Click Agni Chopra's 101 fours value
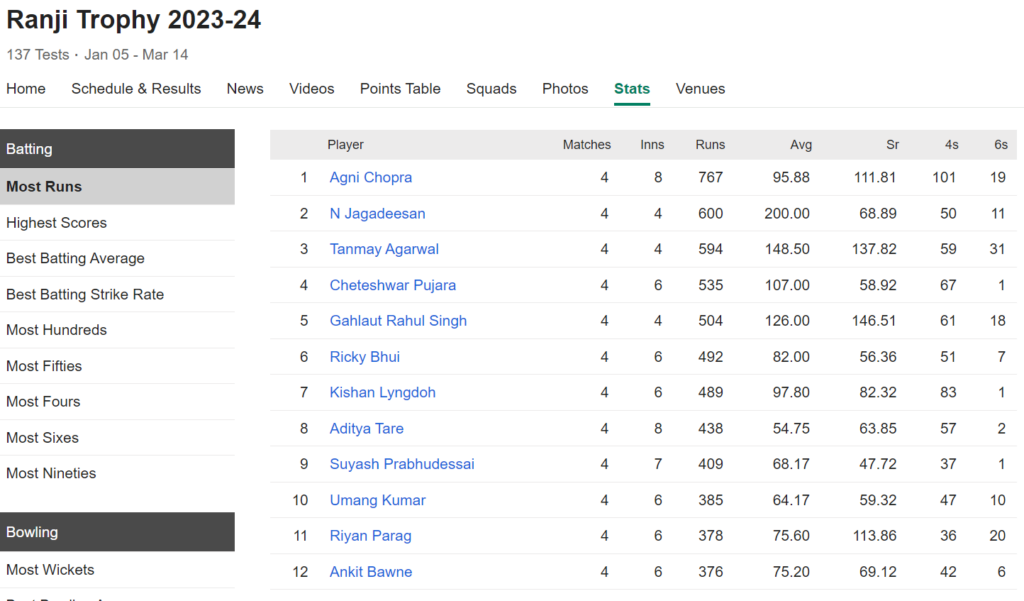Image resolution: width=1024 pixels, height=601 pixels. [944, 178]
